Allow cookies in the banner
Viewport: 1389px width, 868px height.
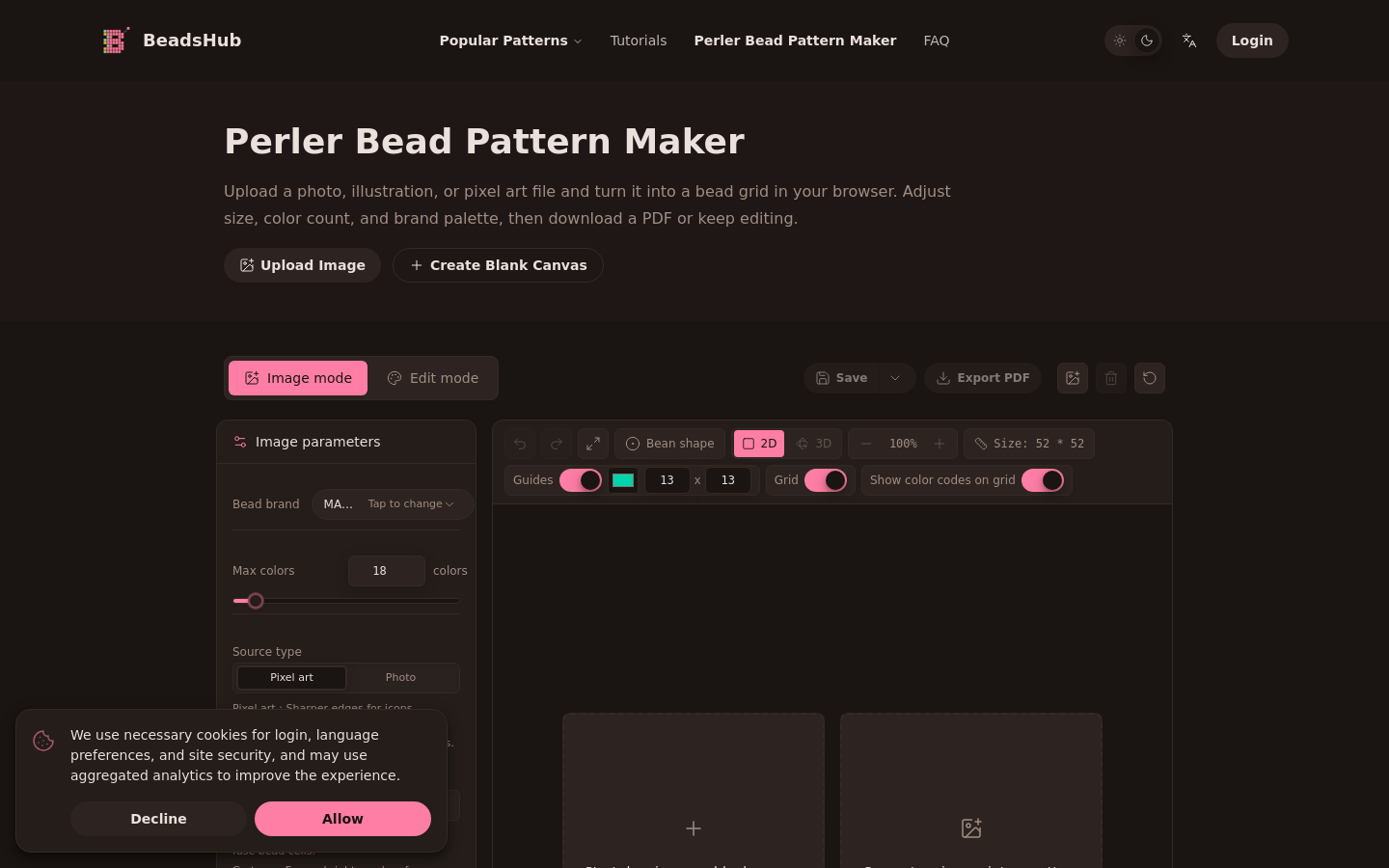click(x=342, y=819)
